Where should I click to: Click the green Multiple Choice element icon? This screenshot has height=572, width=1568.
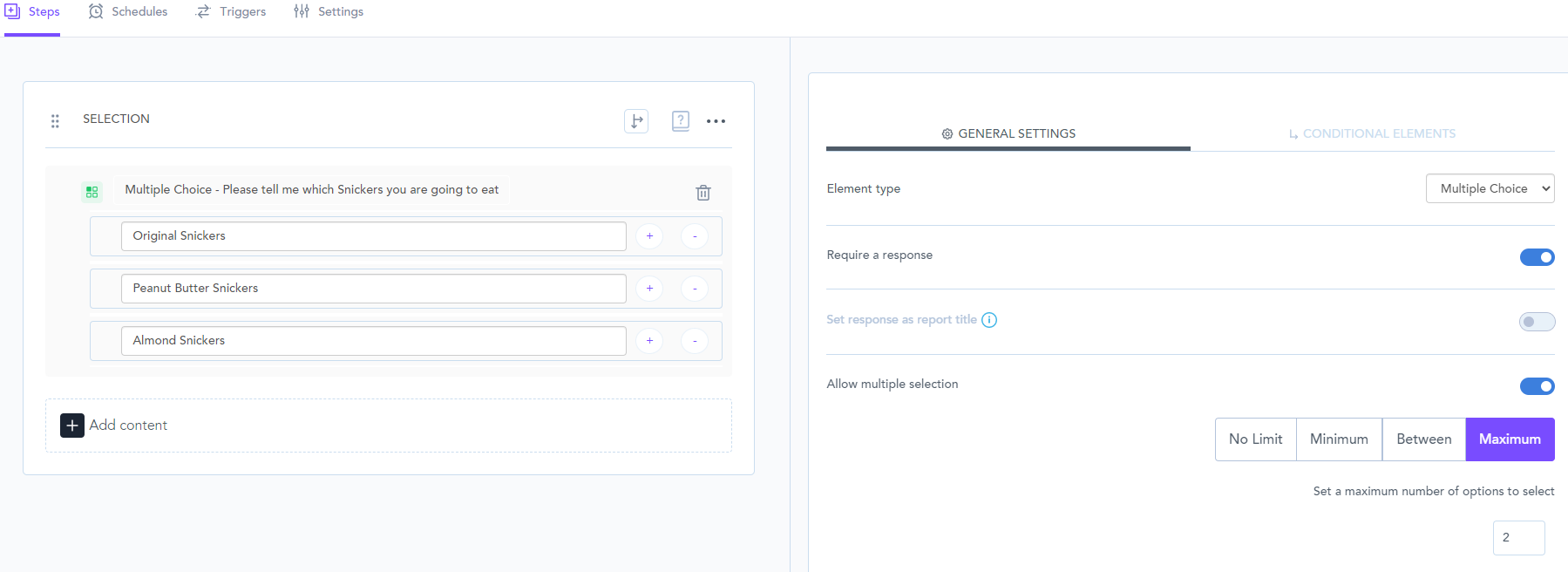click(92, 192)
